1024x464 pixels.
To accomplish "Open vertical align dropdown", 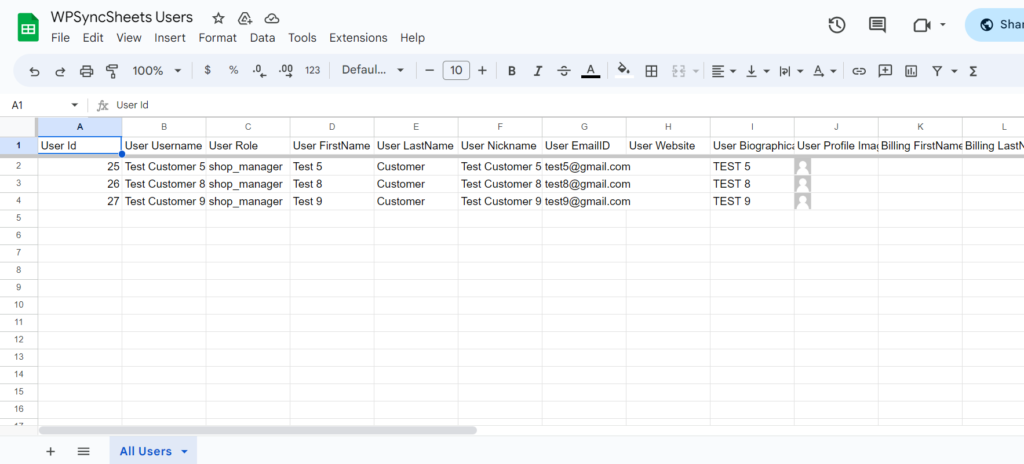I will [758, 71].
